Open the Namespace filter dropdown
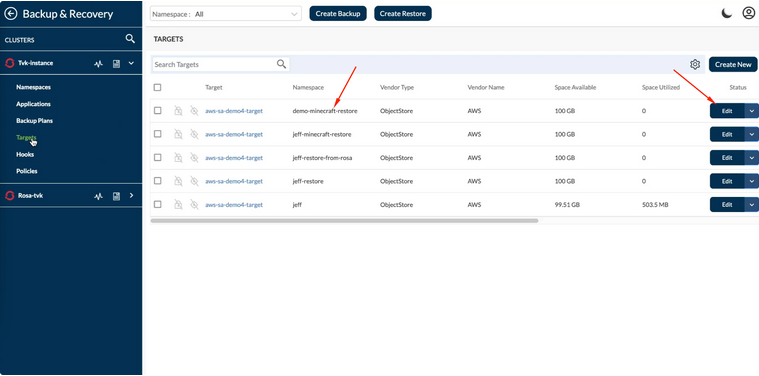Image resolution: width=759 pixels, height=376 pixels. point(226,14)
